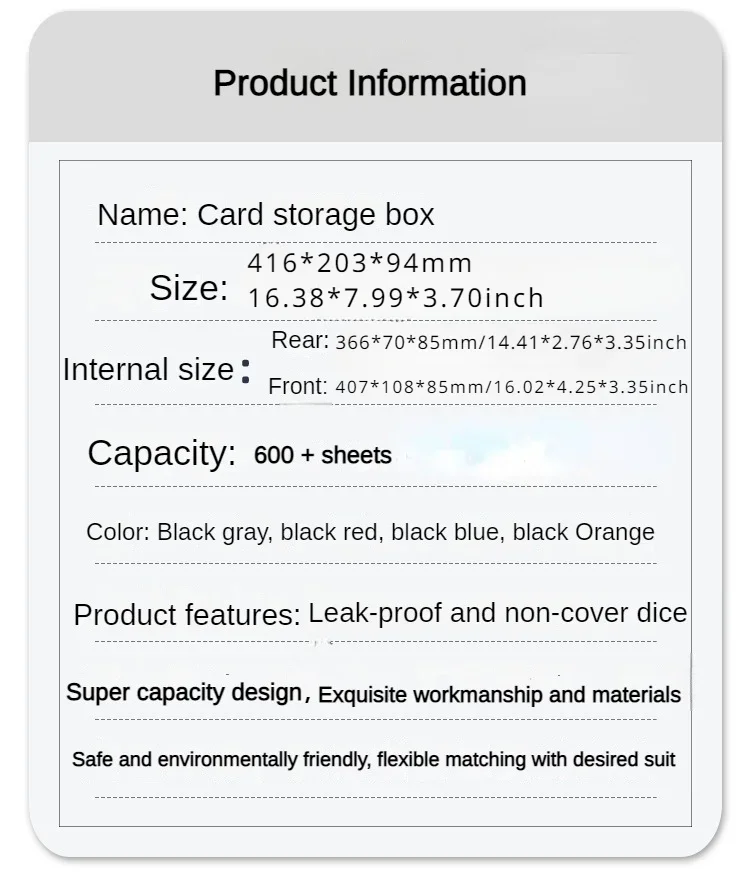Screen dimensions: 750x891
Task: Click the Product features: label
Action: [187, 615]
